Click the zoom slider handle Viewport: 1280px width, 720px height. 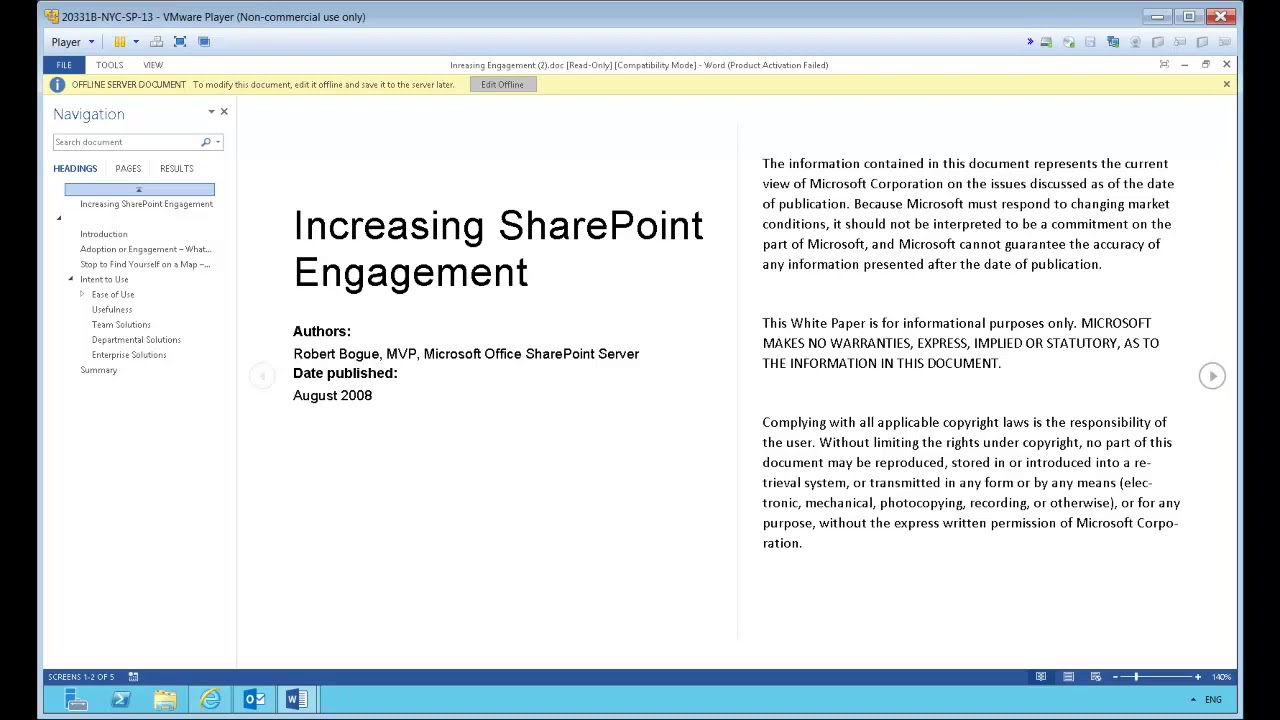(1136, 677)
